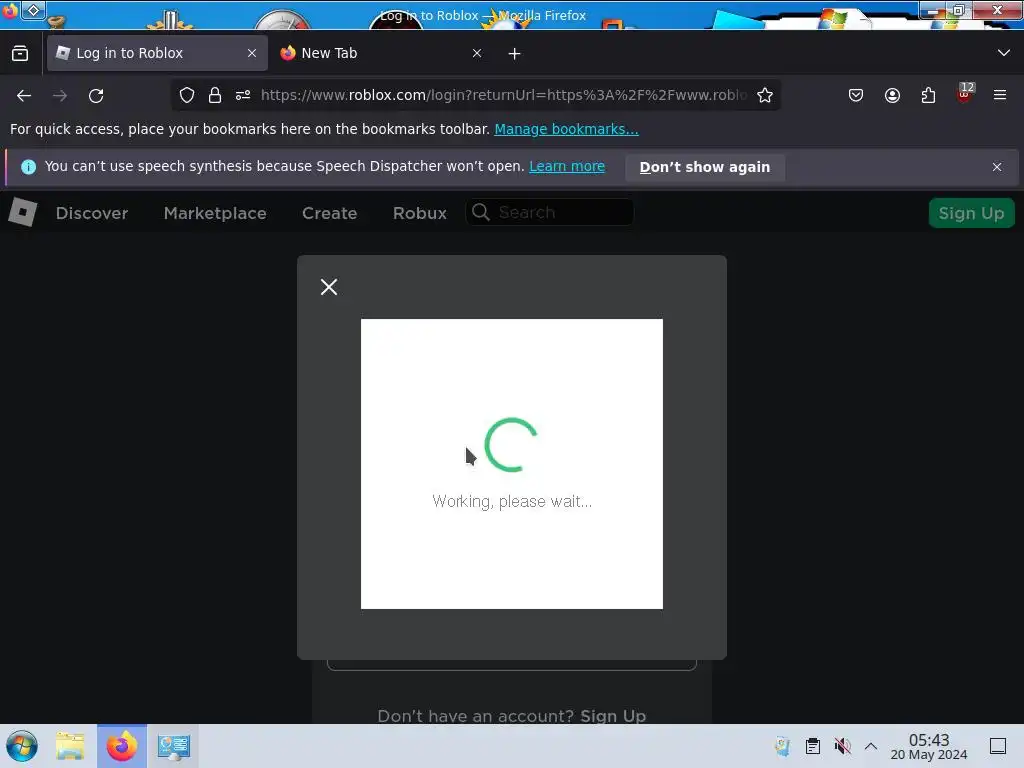This screenshot has width=1024, height=768.
Task: Open site permissions icon in address bar
Action: point(243,95)
